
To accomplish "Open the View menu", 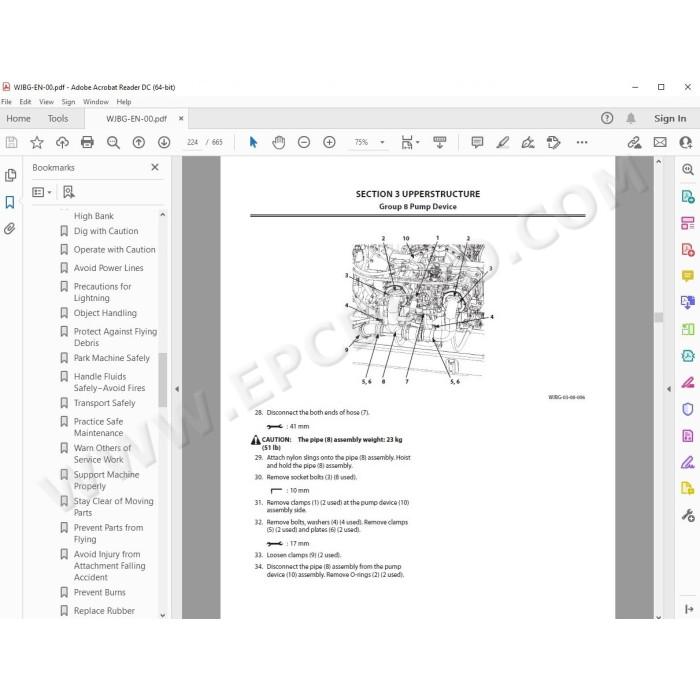I will point(46,102).
